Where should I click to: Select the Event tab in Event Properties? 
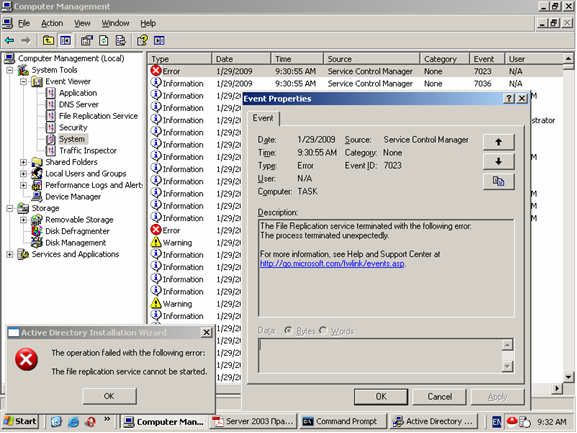(263, 118)
